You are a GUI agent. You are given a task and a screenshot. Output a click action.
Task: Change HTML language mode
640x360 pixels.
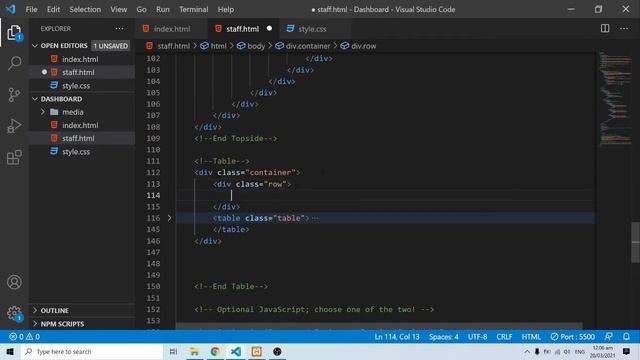click(531, 337)
